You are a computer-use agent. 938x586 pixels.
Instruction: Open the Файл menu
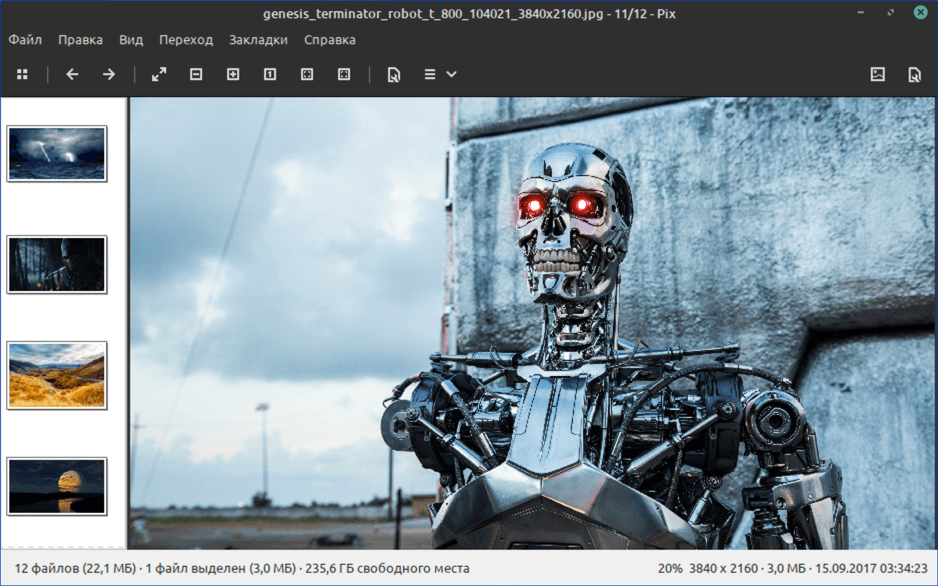pyautogui.click(x=25, y=40)
